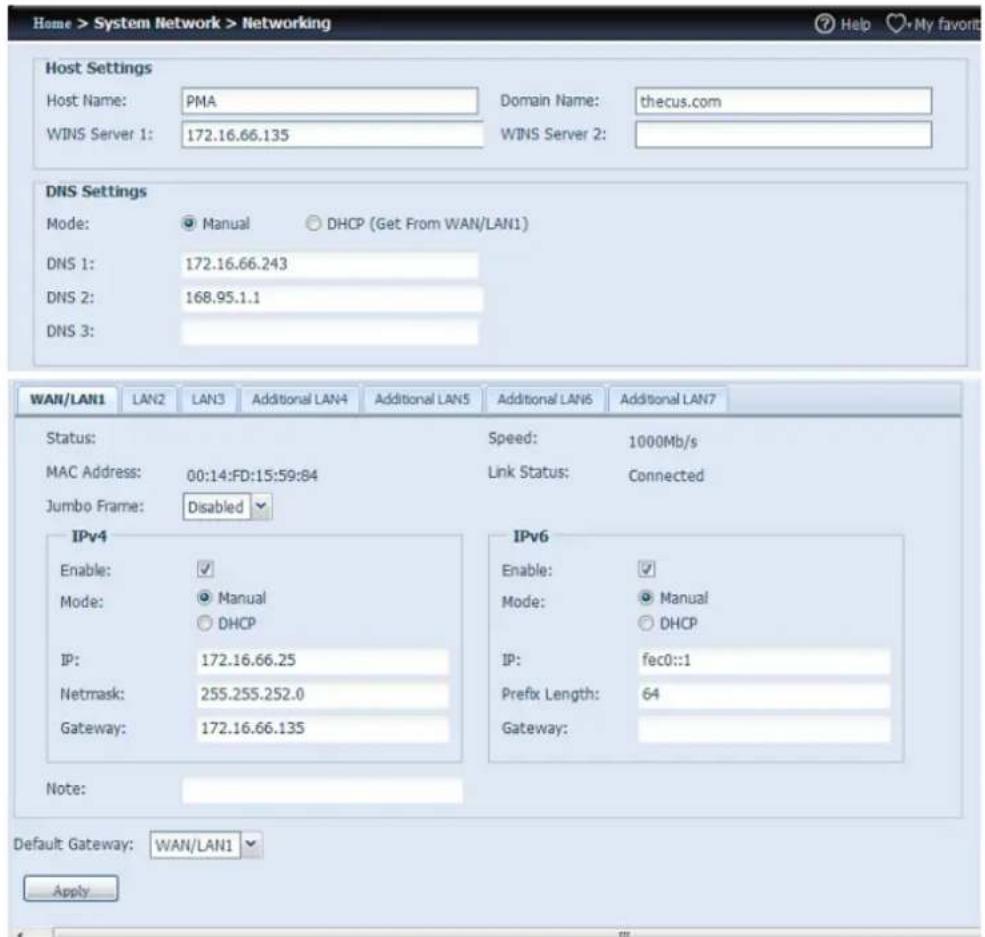Select IPv4 DHCP mode
Image resolution: width=985 pixels, height=937 pixels.
pos(205,624)
